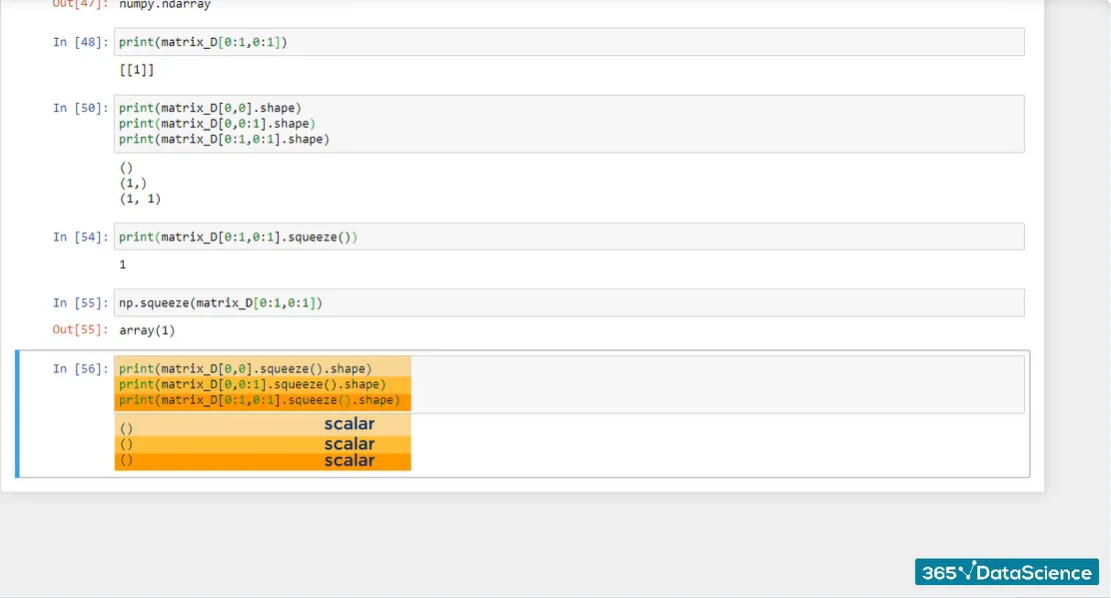Viewport: 1111px width, 598px height.
Task: Click the In [56] prompt label
Action: pyautogui.click(x=80, y=369)
